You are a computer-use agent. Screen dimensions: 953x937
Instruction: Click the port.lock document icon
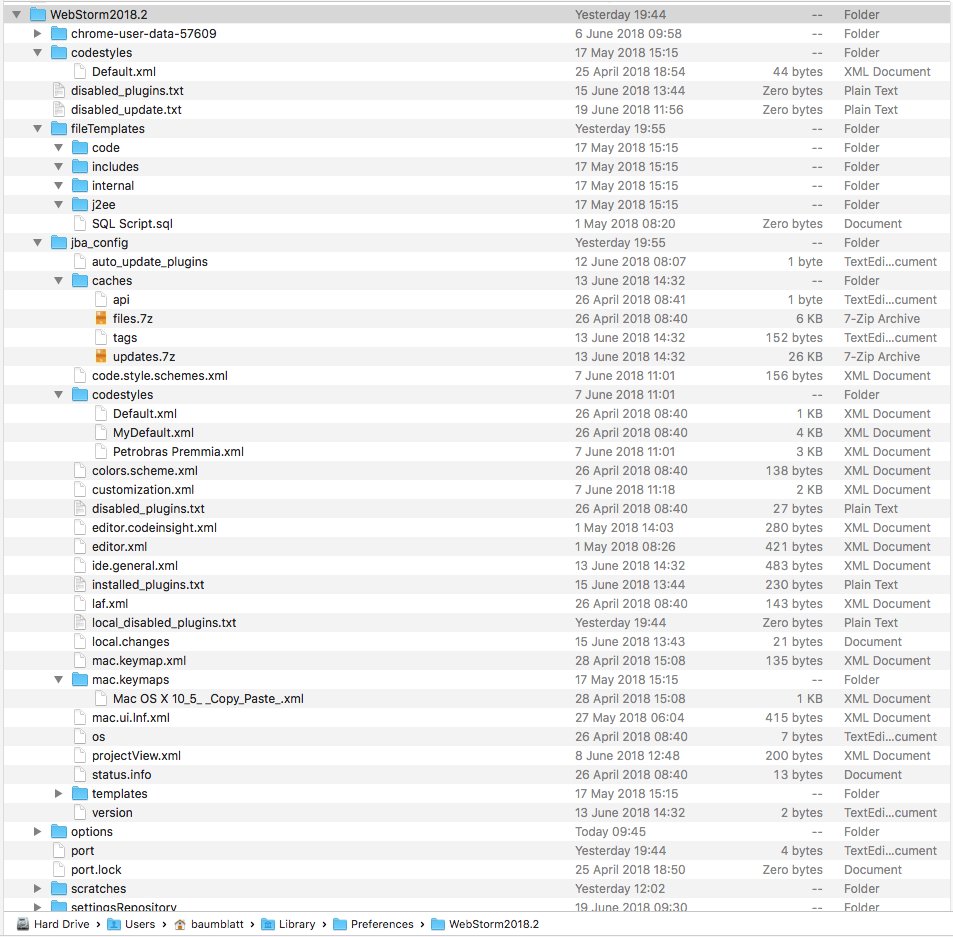tap(59, 870)
